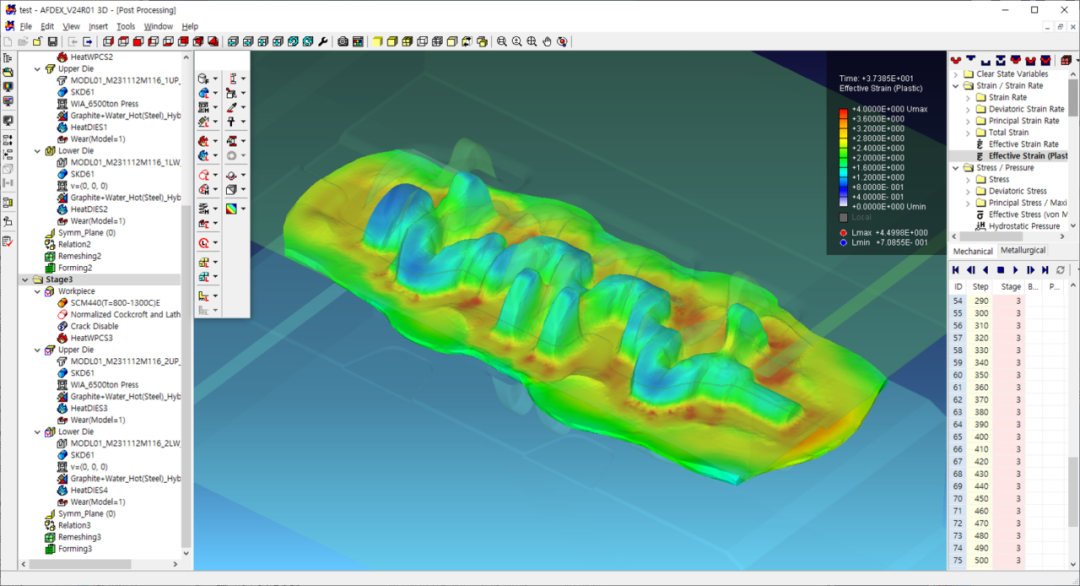Click the Stage column header
The height and width of the screenshot is (586, 1080).
[x=1010, y=286]
